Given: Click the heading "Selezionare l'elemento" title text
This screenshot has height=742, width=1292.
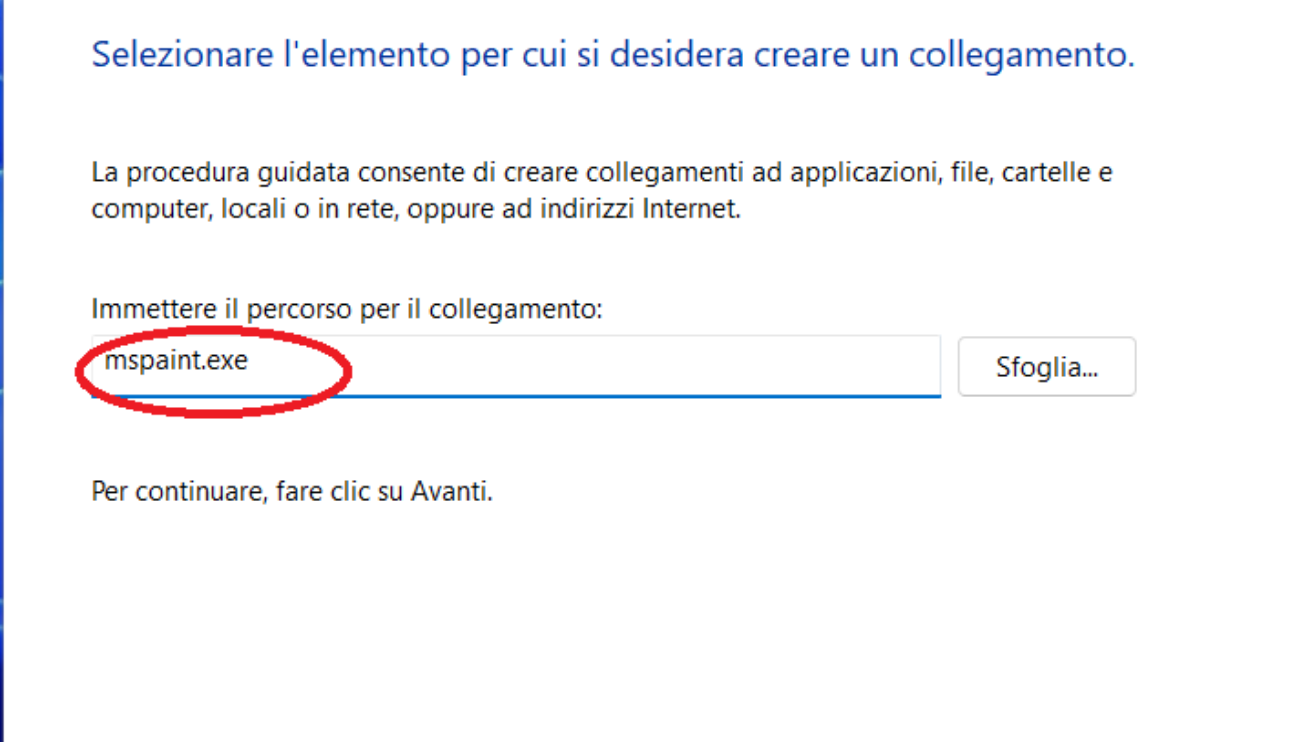Looking at the screenshot, I should point(612,54).
